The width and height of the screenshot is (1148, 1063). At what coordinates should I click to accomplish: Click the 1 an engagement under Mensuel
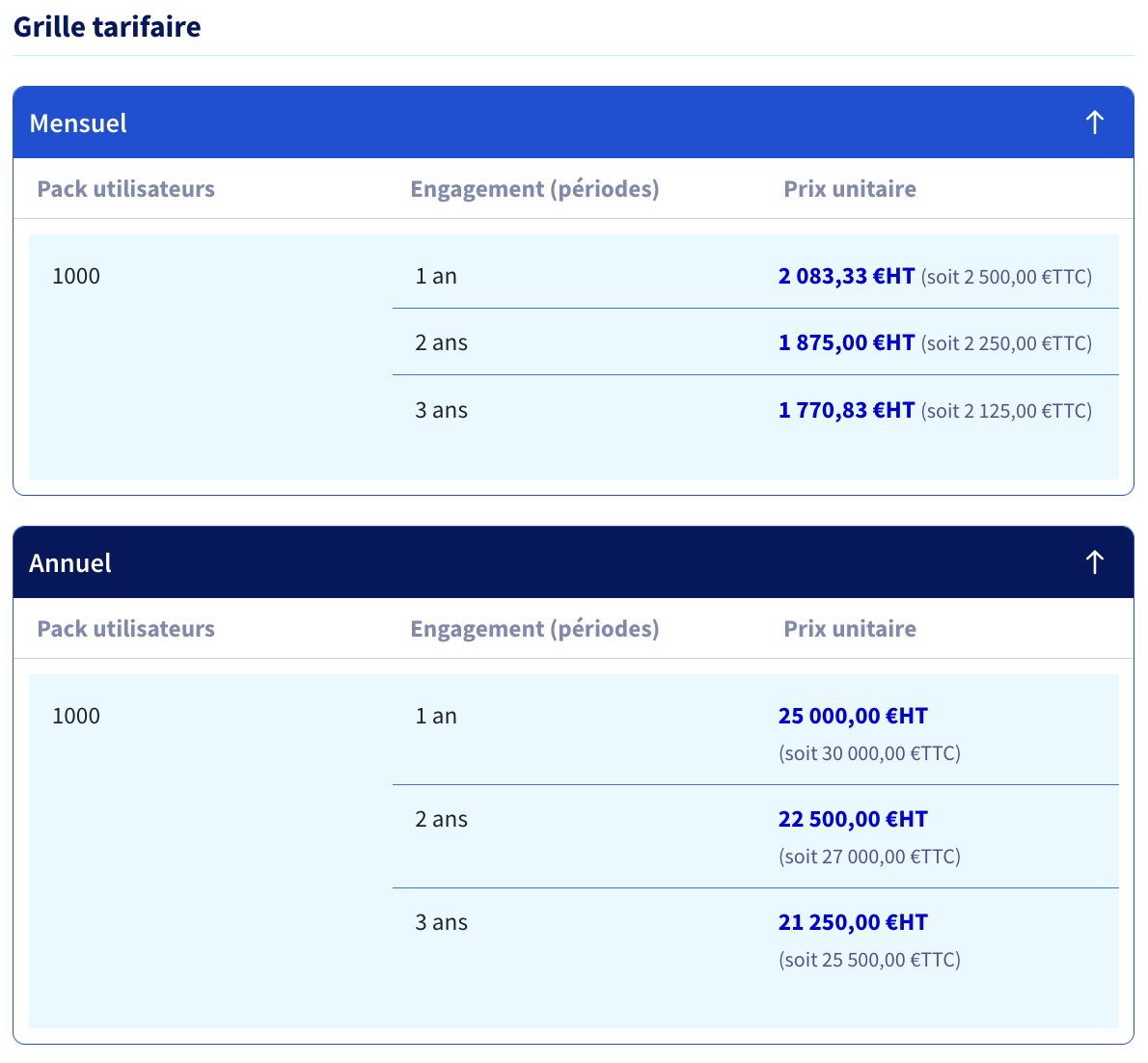(x=436, y=276)
